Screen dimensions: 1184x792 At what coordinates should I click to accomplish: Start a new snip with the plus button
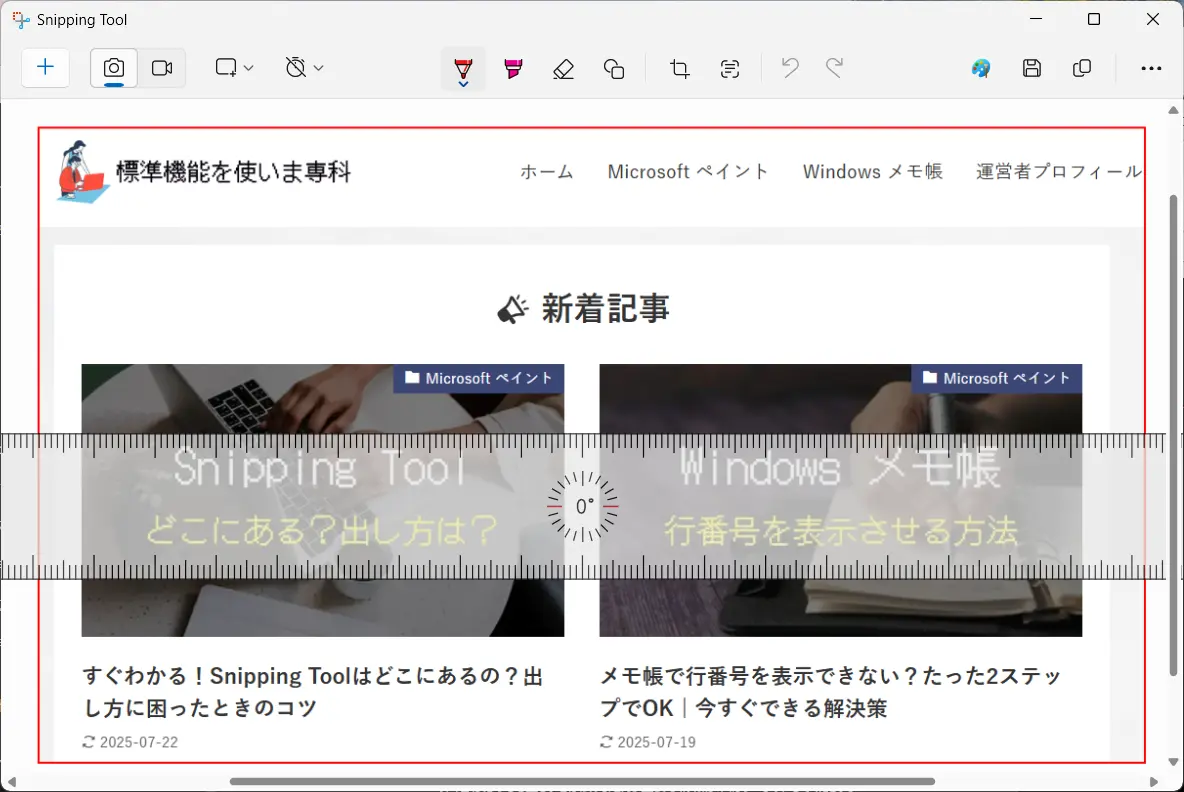pos(45,67)
